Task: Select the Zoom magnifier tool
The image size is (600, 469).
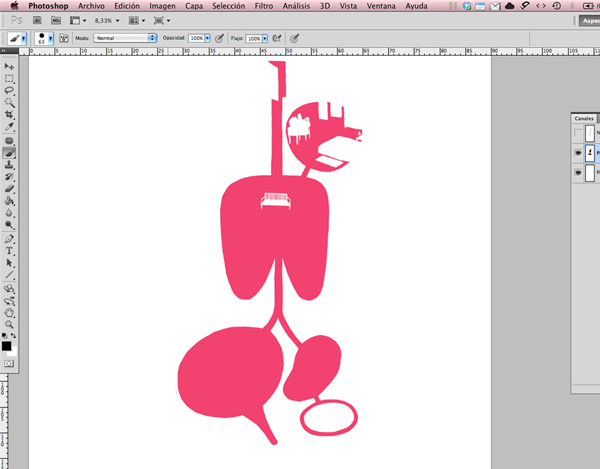Action: 10,324
